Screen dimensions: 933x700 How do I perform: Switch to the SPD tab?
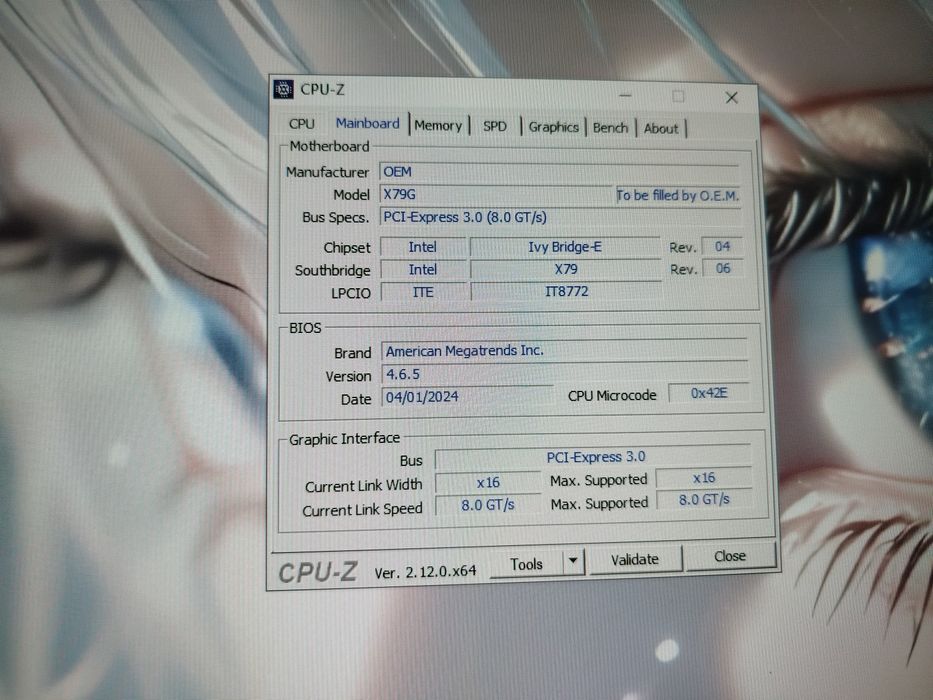pos(494,126)
